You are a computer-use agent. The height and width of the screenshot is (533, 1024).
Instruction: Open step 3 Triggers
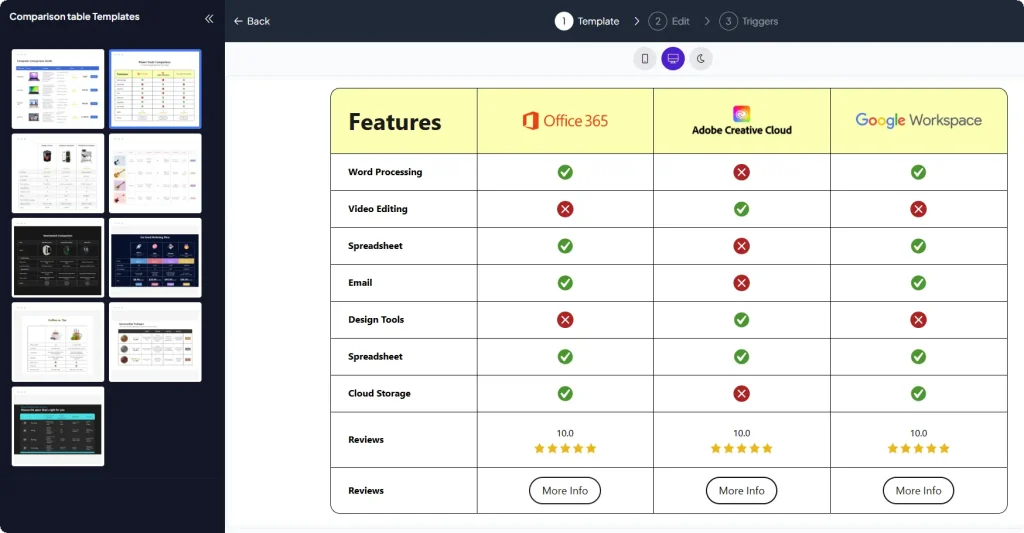click(x=748, y=21)
